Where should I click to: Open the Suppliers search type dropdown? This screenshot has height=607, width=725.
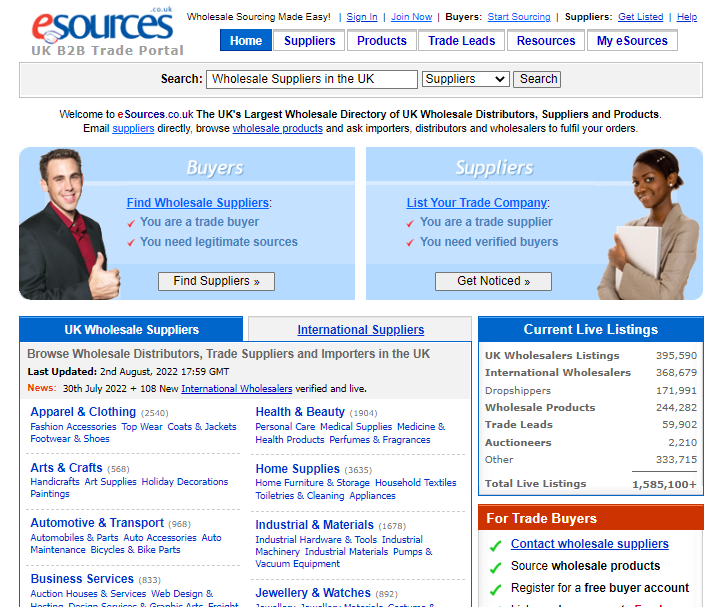(466, 79)
